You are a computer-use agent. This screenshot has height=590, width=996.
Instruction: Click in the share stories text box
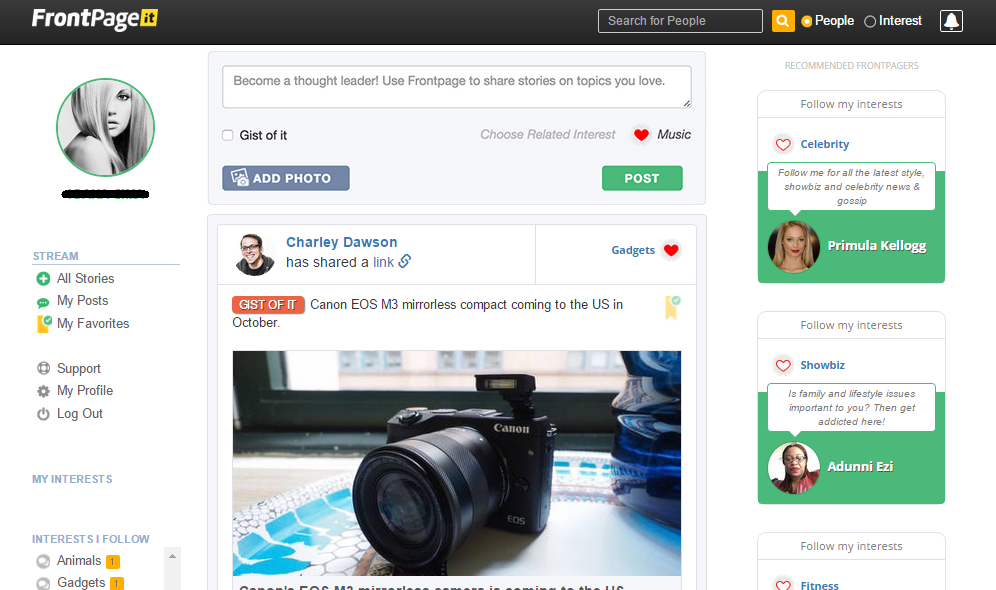(x=457, y=86)
